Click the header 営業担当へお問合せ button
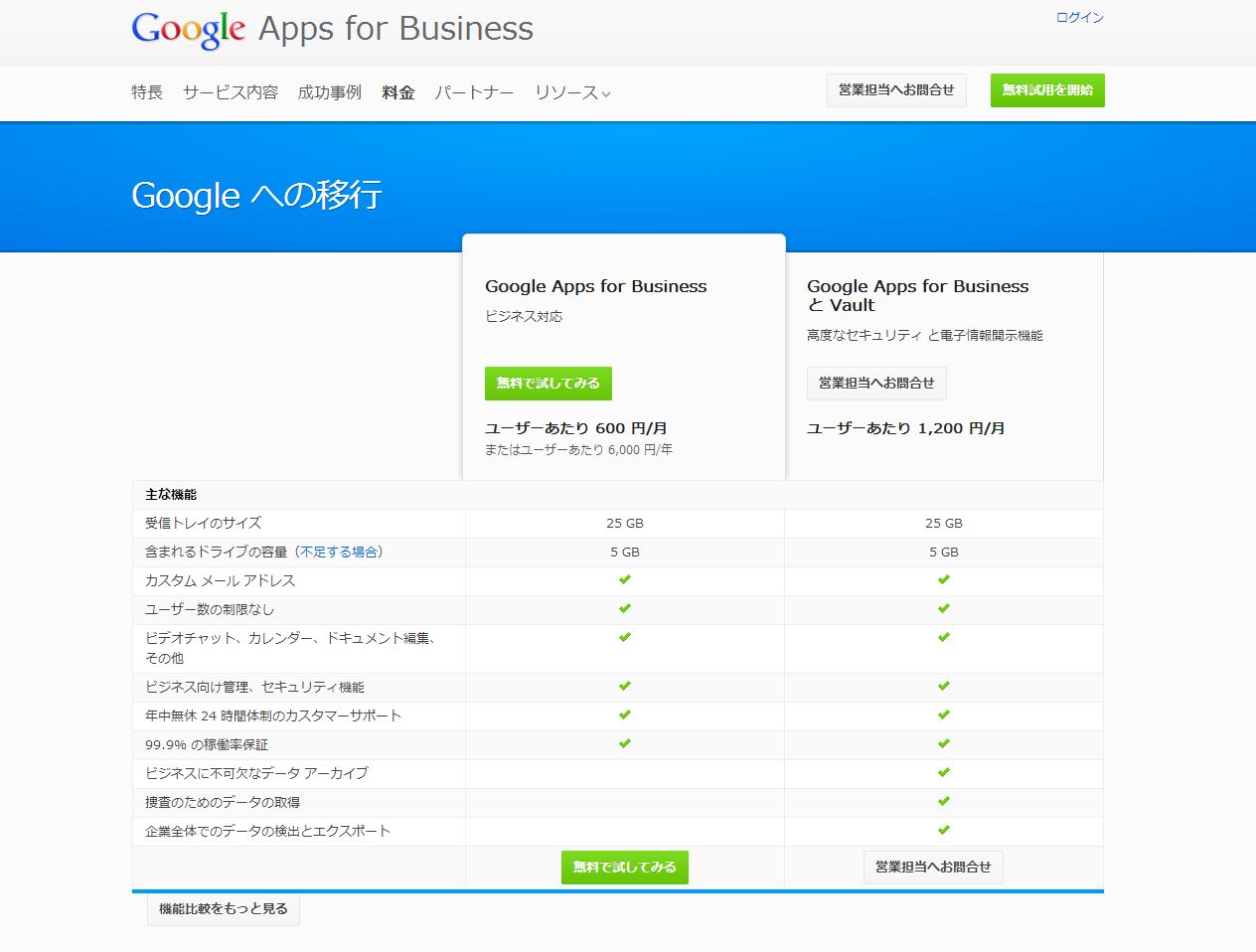 (x=896, y=90)
